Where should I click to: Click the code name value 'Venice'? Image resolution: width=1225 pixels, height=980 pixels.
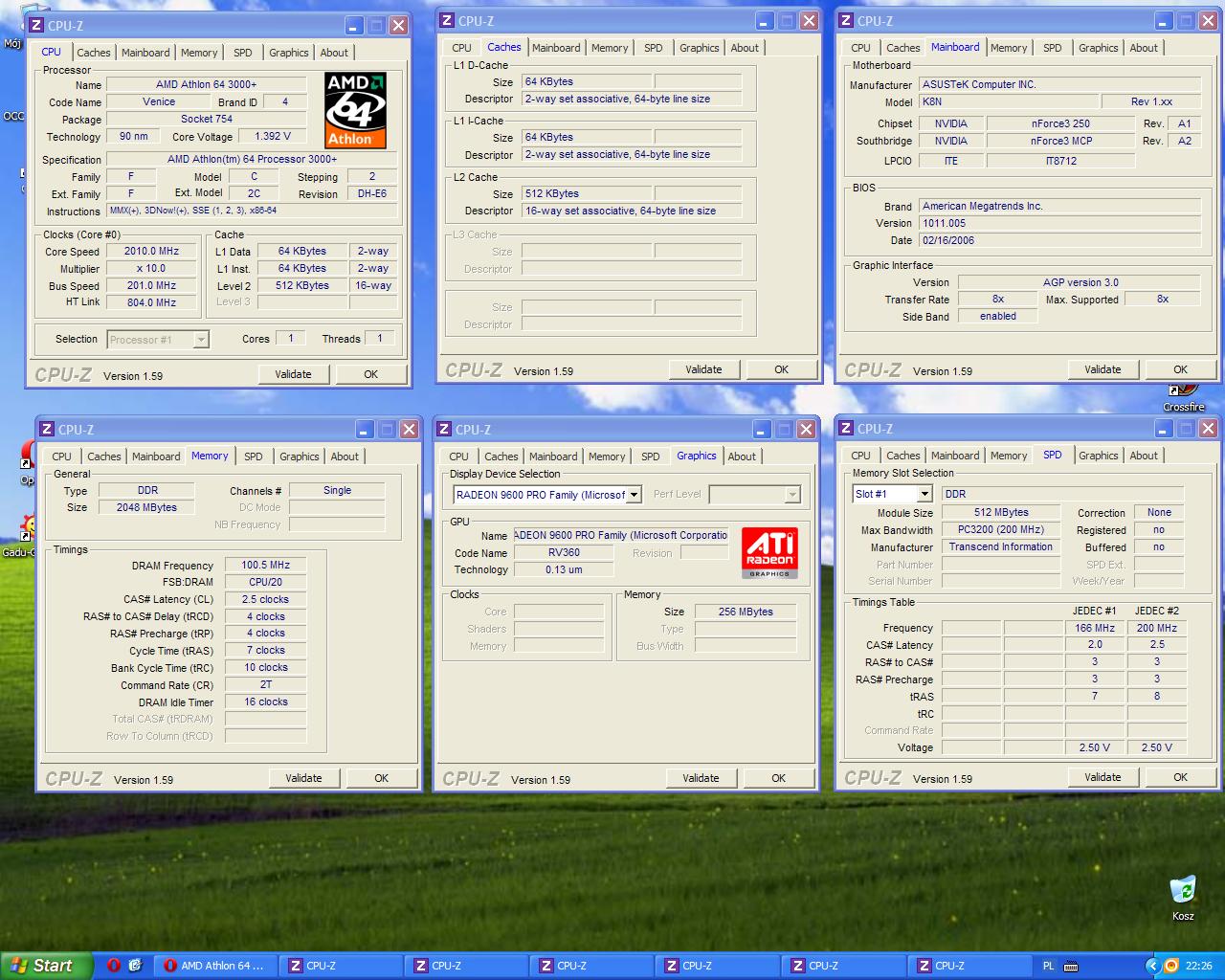(159, 101)
